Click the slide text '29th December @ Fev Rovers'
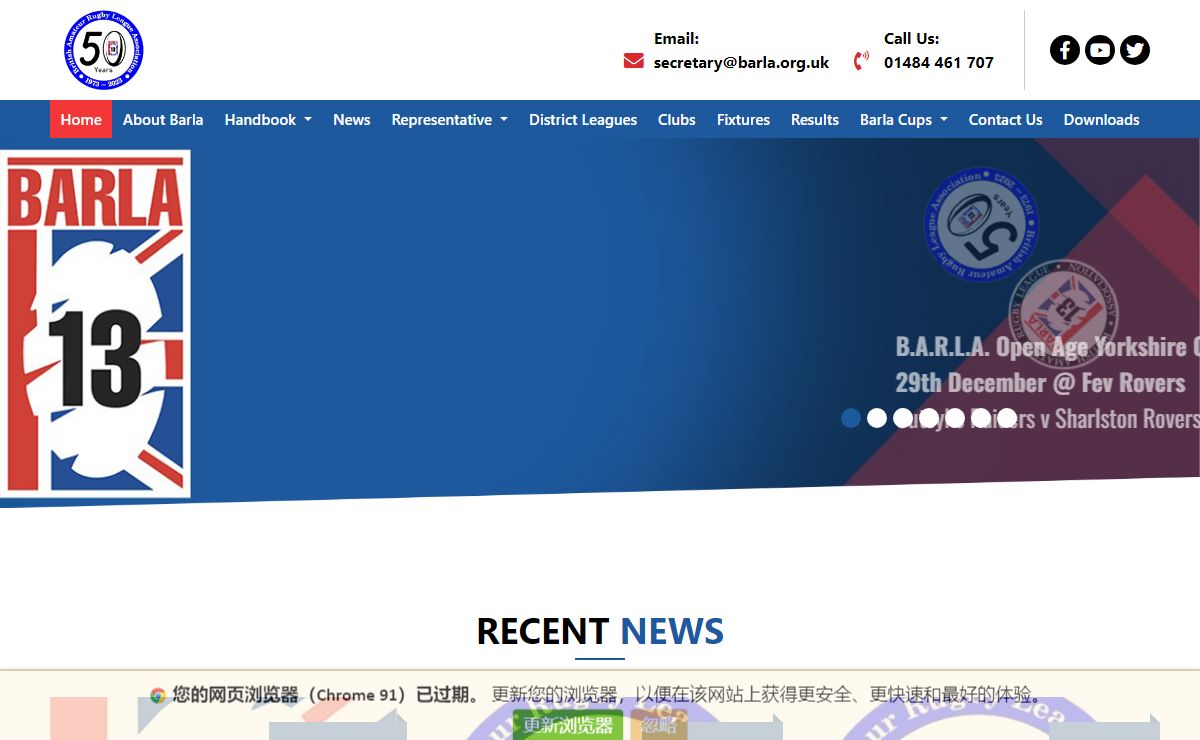Image resolution: width=1200 pixels, height=740 pixels. click(x=1040, y=382)
